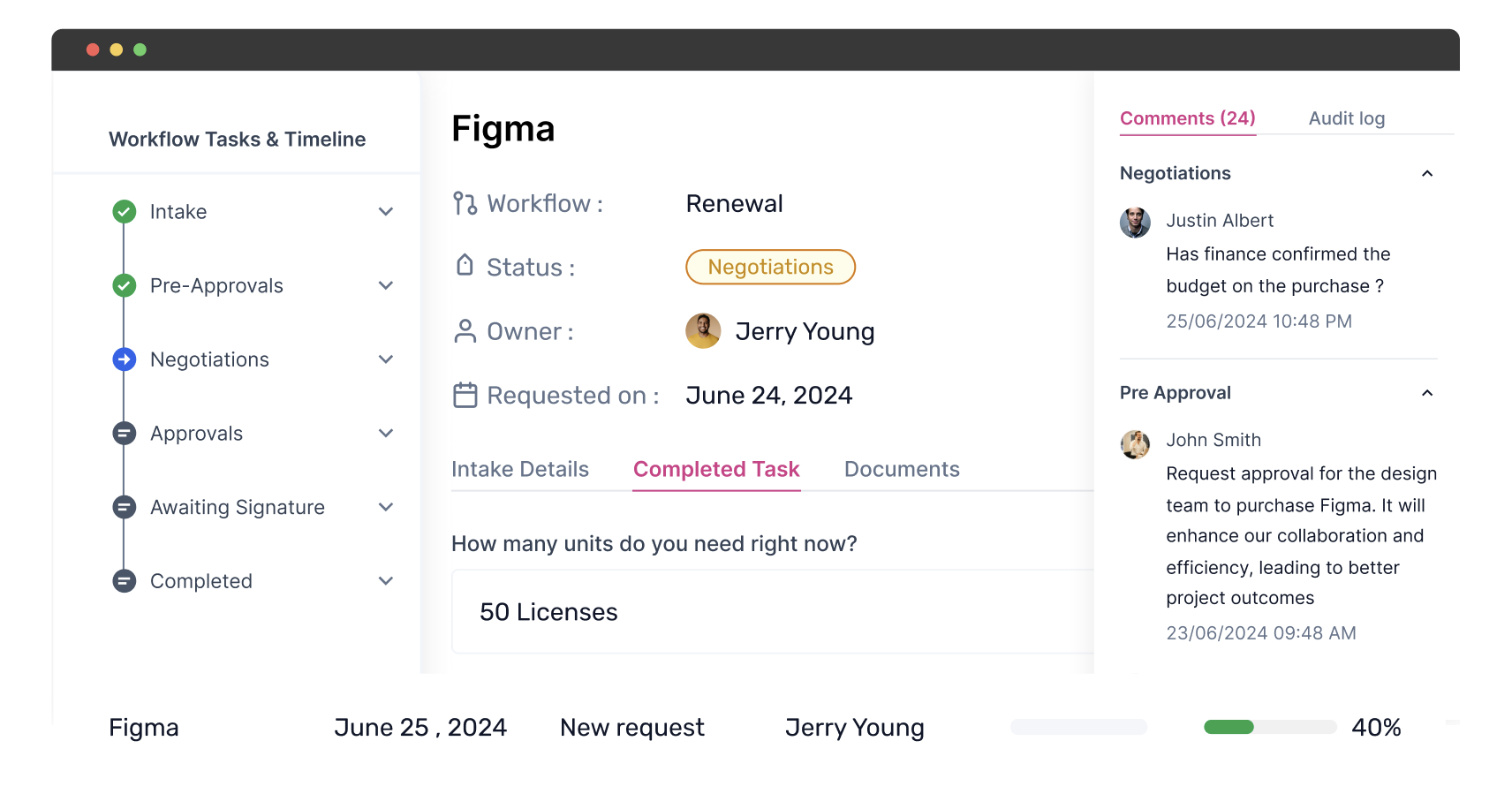Click the 23/06/2024 09:48 AM timestamp
1512x809 pixels.
(1261, 633)
